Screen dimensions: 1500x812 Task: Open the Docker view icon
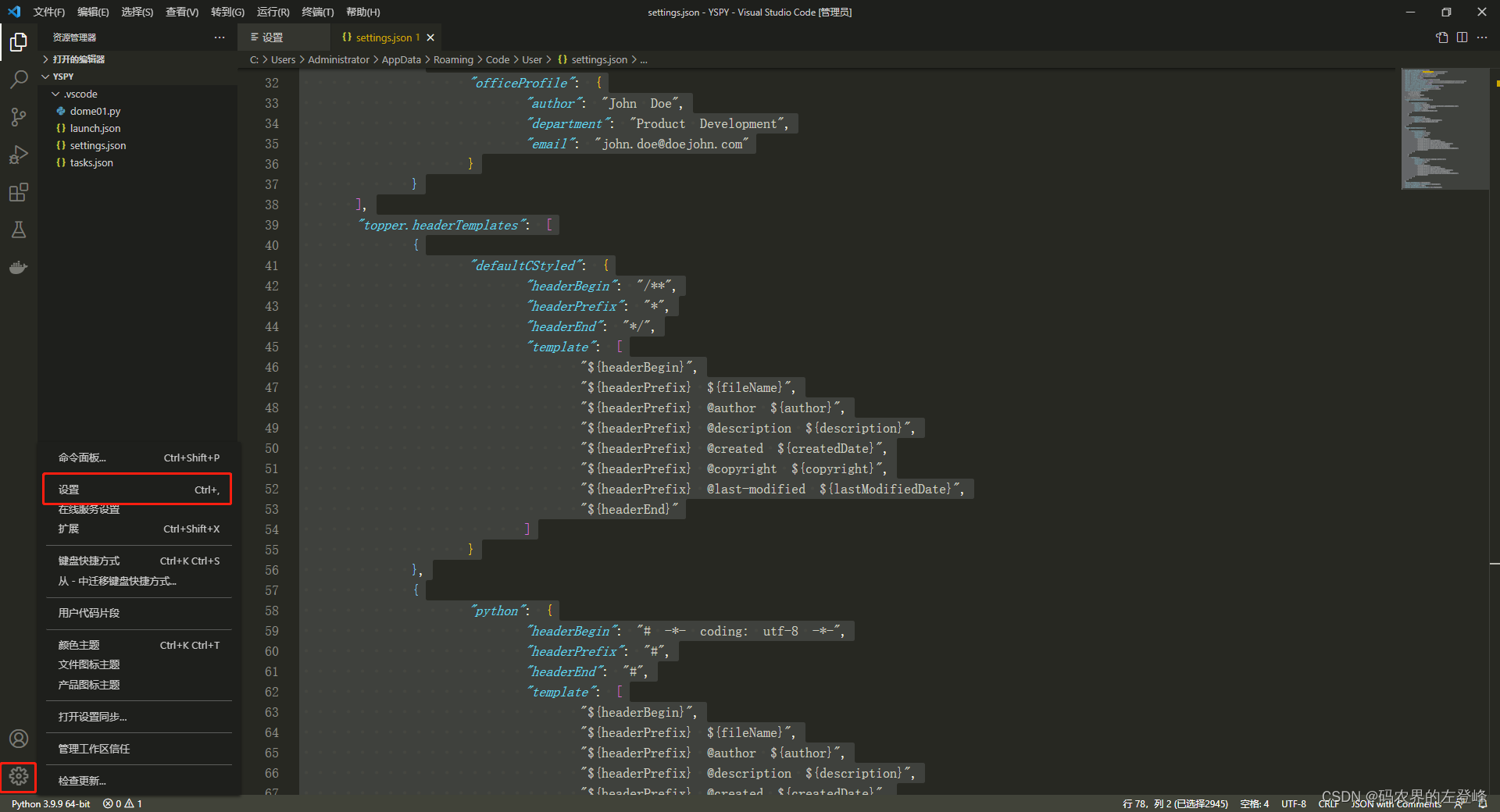coord(19,268)
